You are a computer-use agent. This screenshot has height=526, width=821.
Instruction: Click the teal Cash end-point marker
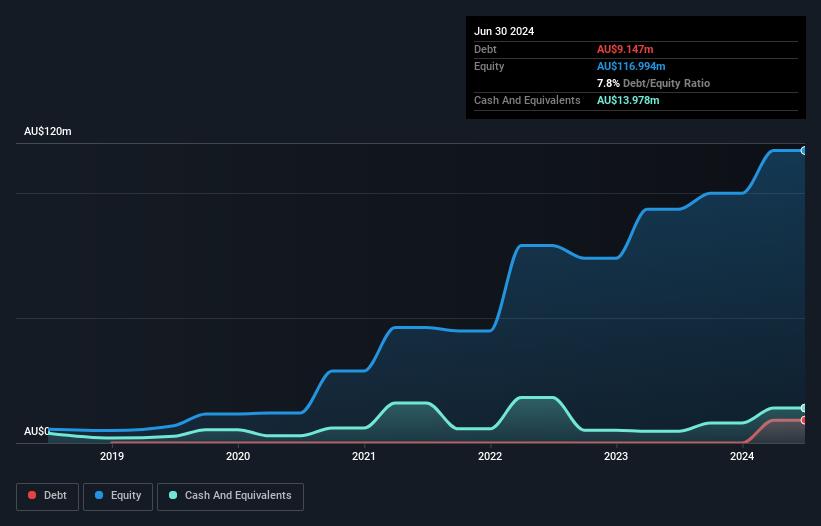pyautogui.click(x=804, y=408)
